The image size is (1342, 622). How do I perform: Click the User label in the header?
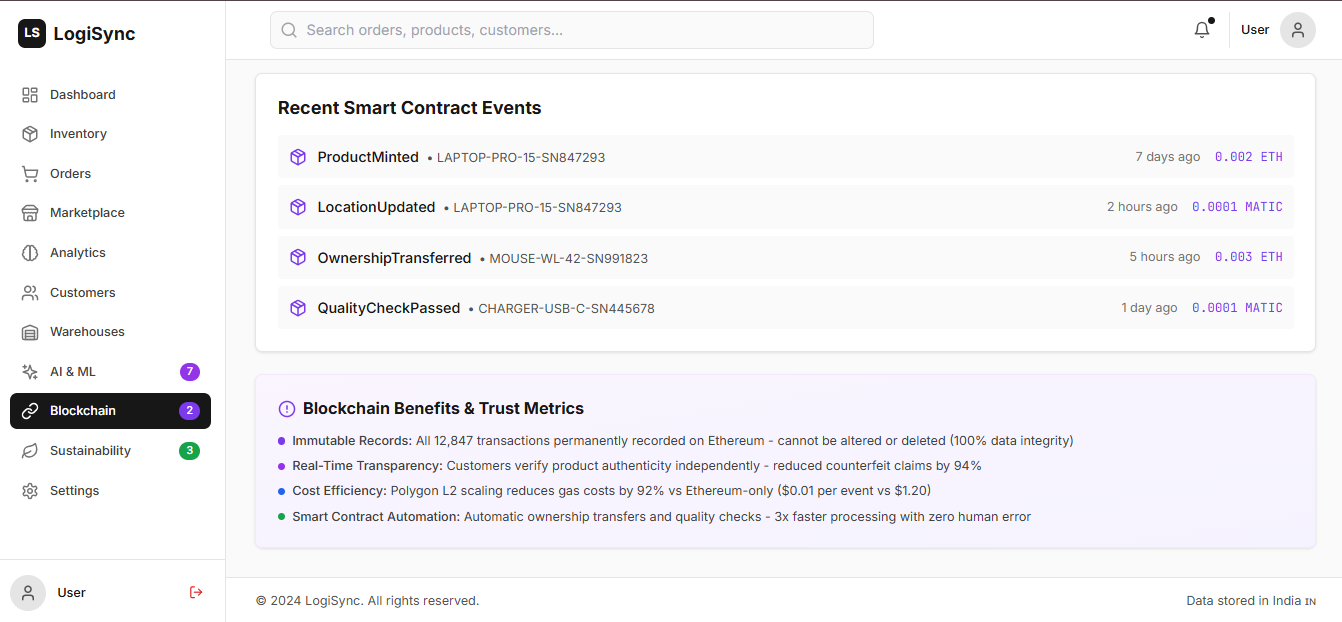[x=1255, y=30]
